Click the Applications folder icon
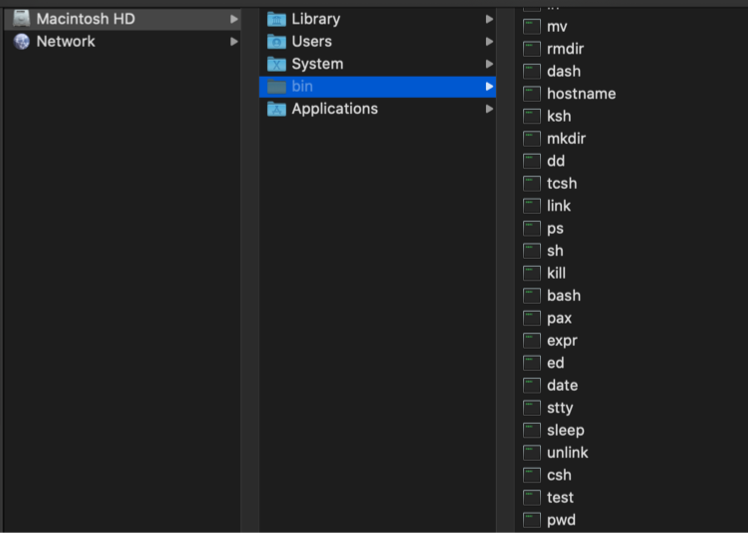This screenshot has width=748, height=536. [277, 109]
